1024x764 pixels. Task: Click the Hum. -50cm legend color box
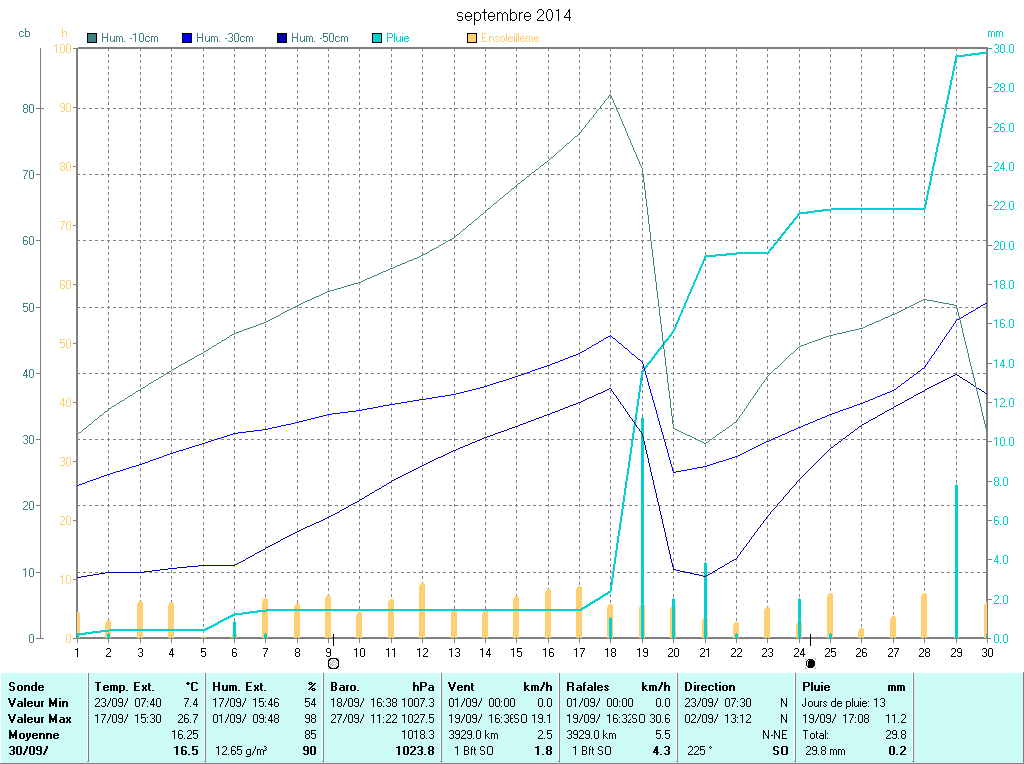282,38
